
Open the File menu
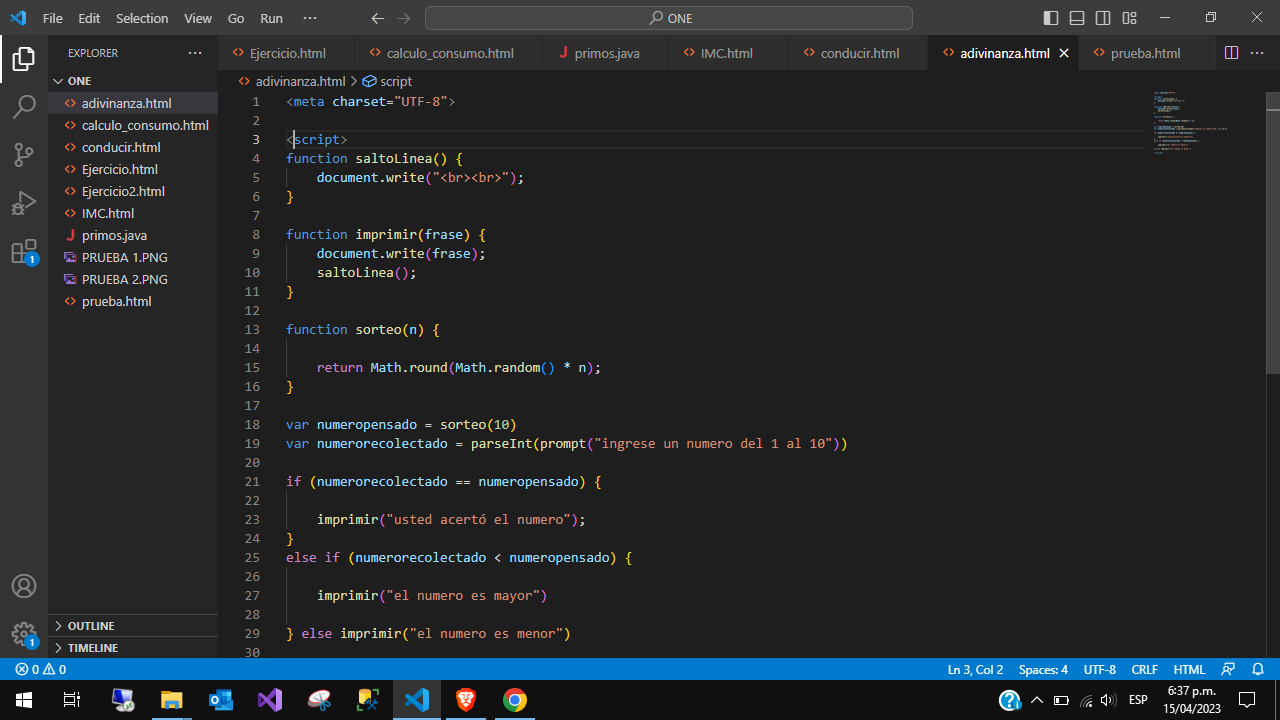pyautogui.click(x=52, y=18)
